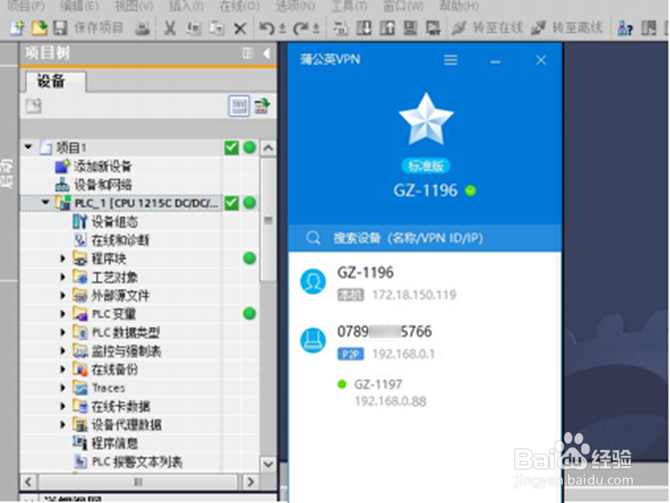This screenshot has height=503, width=670.
Task: Select the GZ-1196 device entry
Action: pyautogui.click(x=425, y=282)
